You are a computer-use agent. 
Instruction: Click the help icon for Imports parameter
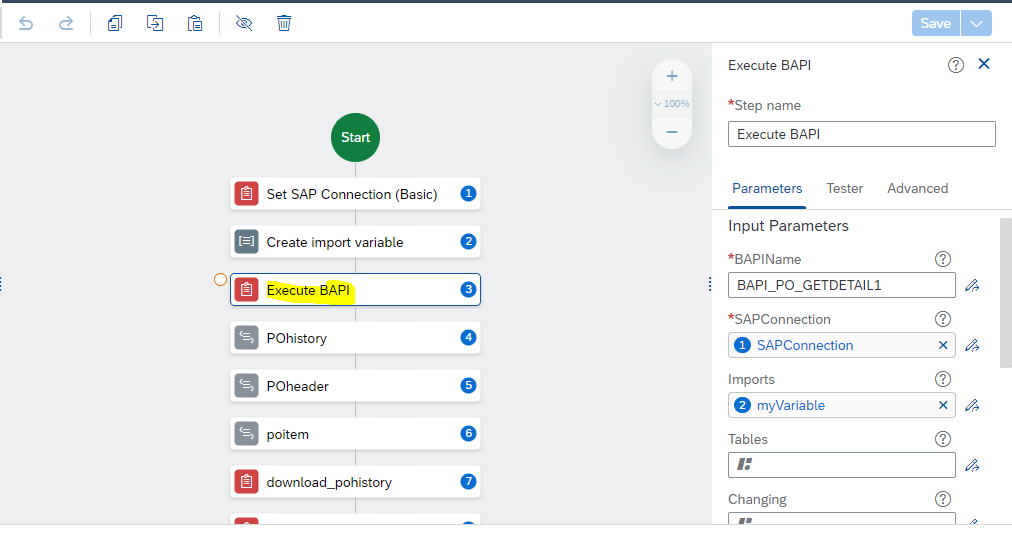click(x=943, y=379)
